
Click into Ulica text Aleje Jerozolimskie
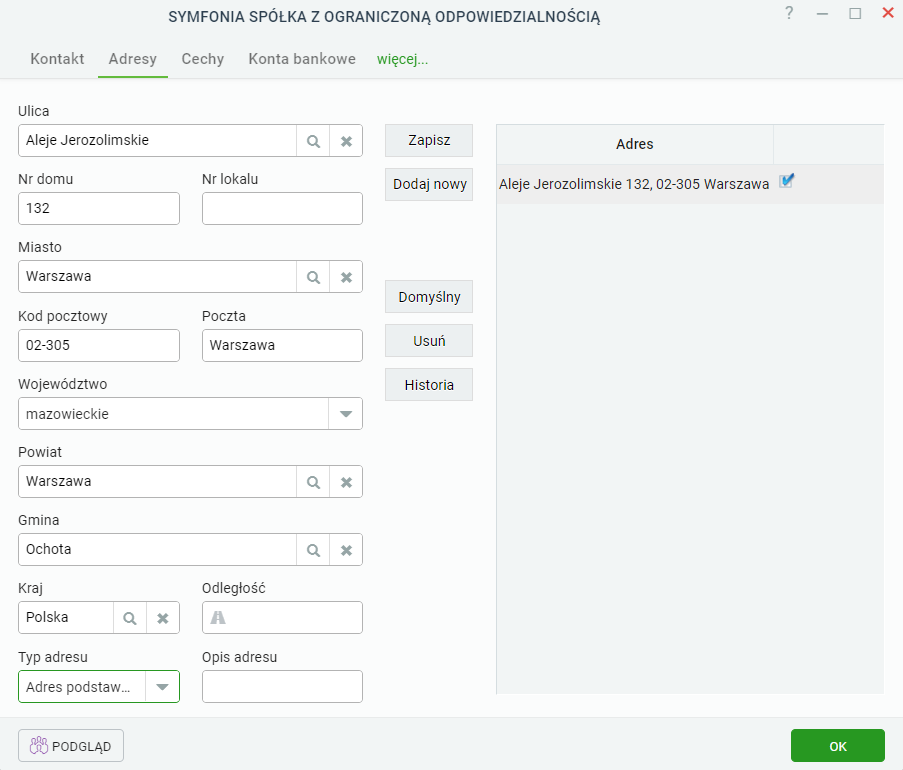coord(88,140)
